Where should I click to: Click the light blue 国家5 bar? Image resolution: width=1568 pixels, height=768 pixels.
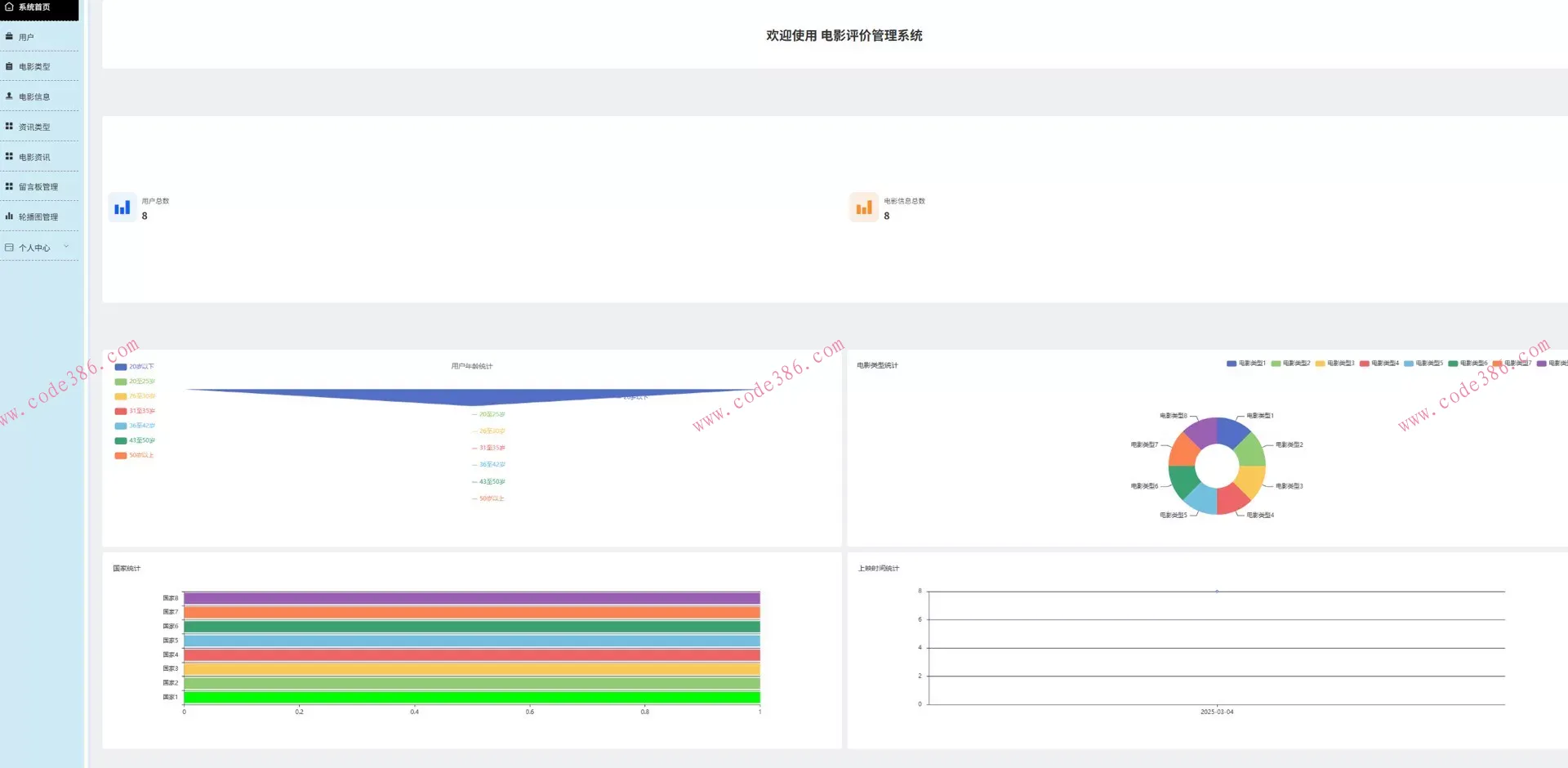pos(472,641)
